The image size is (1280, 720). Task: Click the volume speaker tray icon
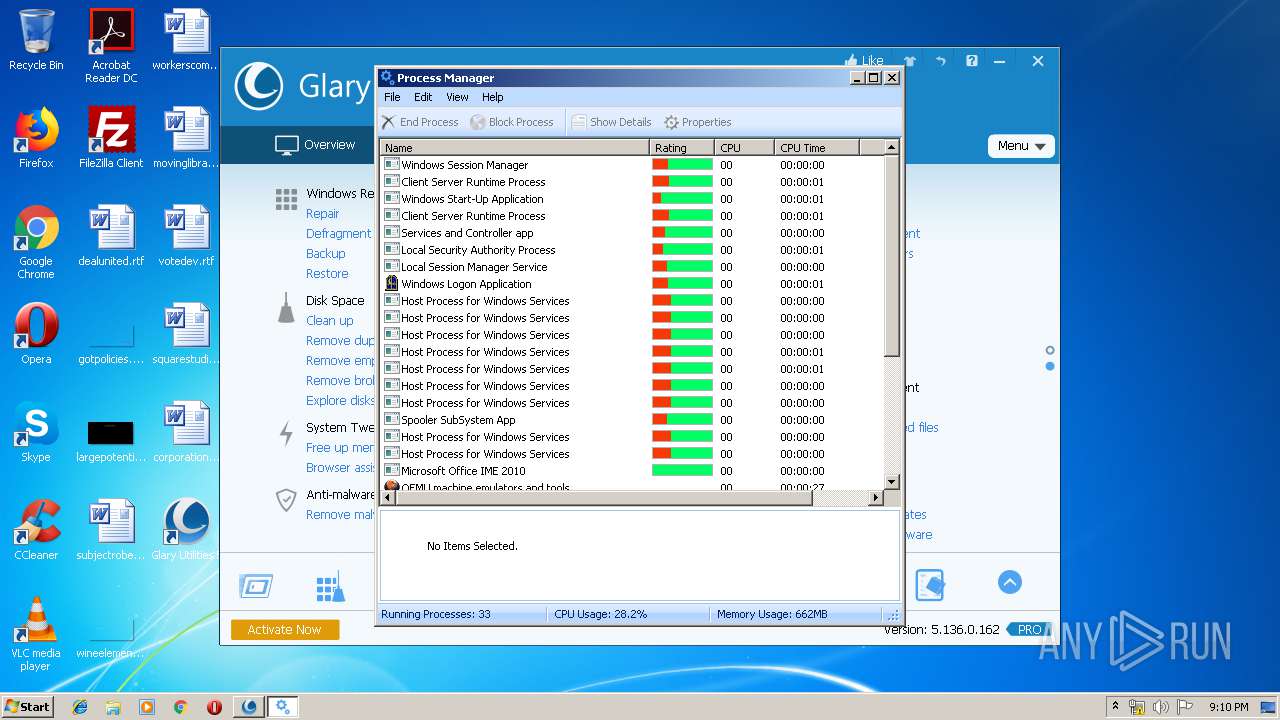(x=1160, y=707)
